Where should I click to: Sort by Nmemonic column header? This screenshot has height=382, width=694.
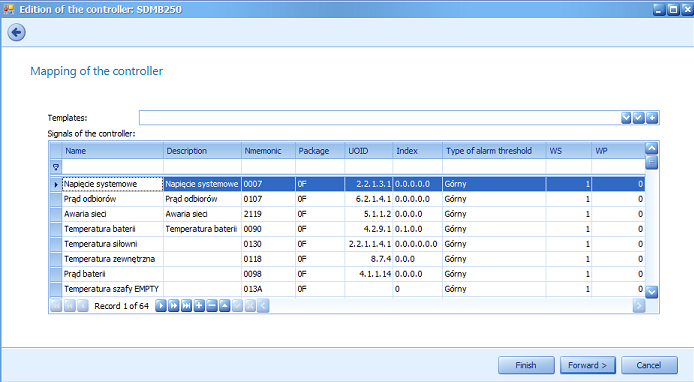pyautogui.click(x=268, y=151)
